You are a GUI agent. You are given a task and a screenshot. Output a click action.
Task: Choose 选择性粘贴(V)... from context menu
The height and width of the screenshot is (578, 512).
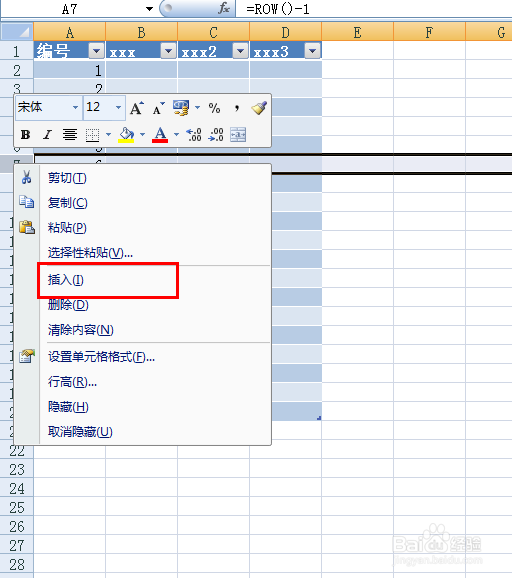pyautogui.click(x=142, y=253)
